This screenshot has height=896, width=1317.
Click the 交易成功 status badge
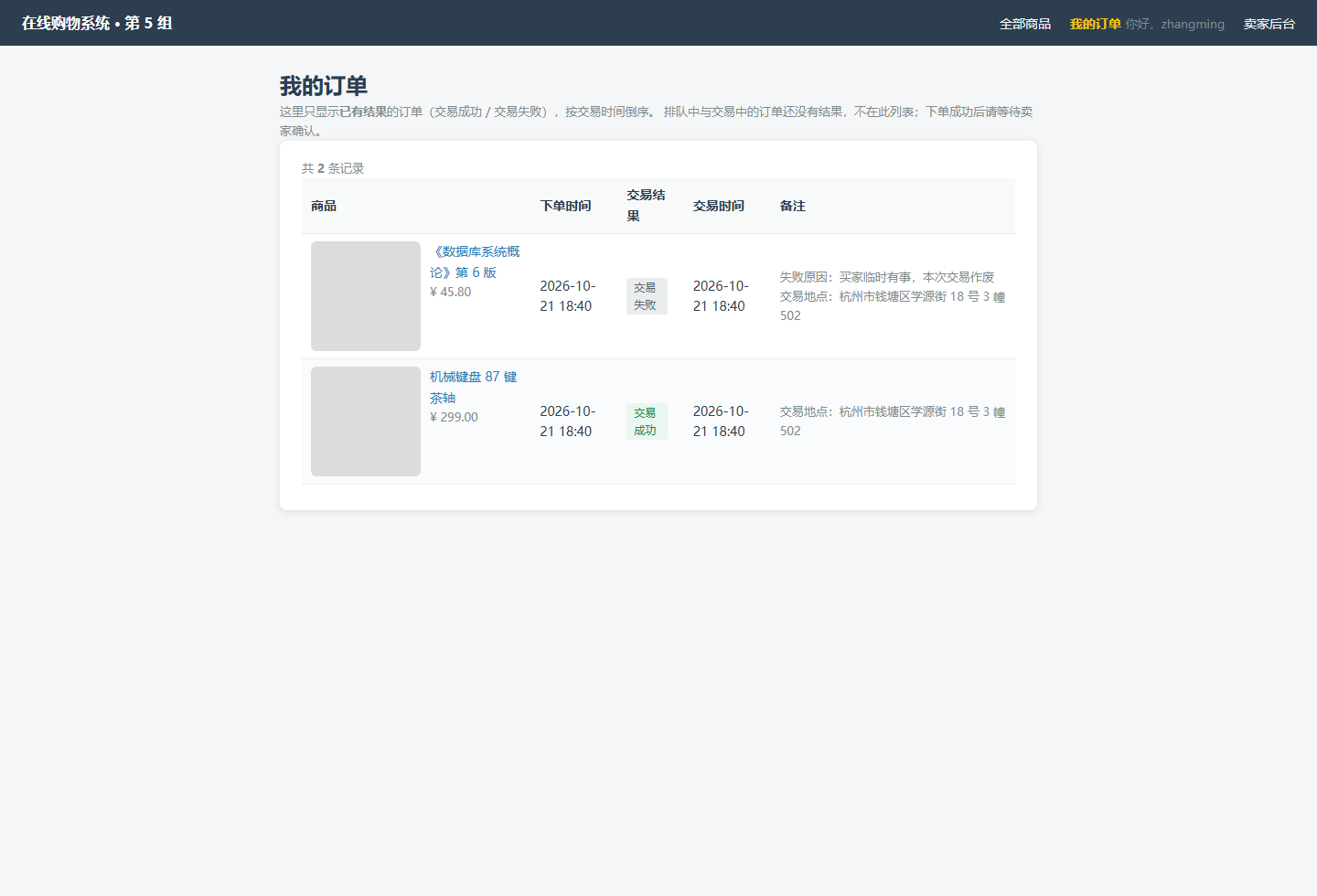[647, 421]
